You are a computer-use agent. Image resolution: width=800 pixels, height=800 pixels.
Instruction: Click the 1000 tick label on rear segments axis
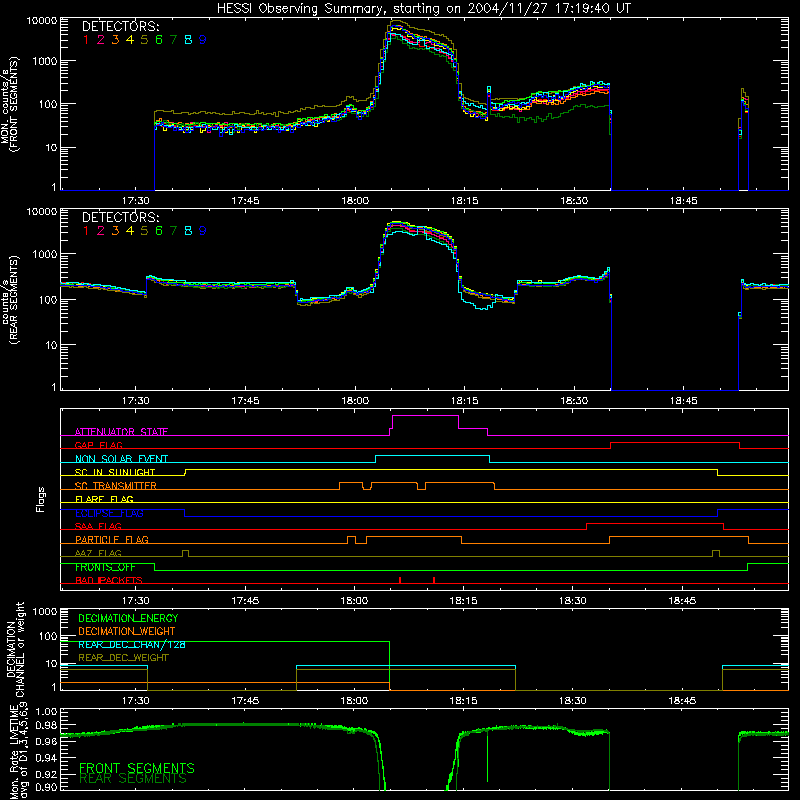tap(45, 254)
